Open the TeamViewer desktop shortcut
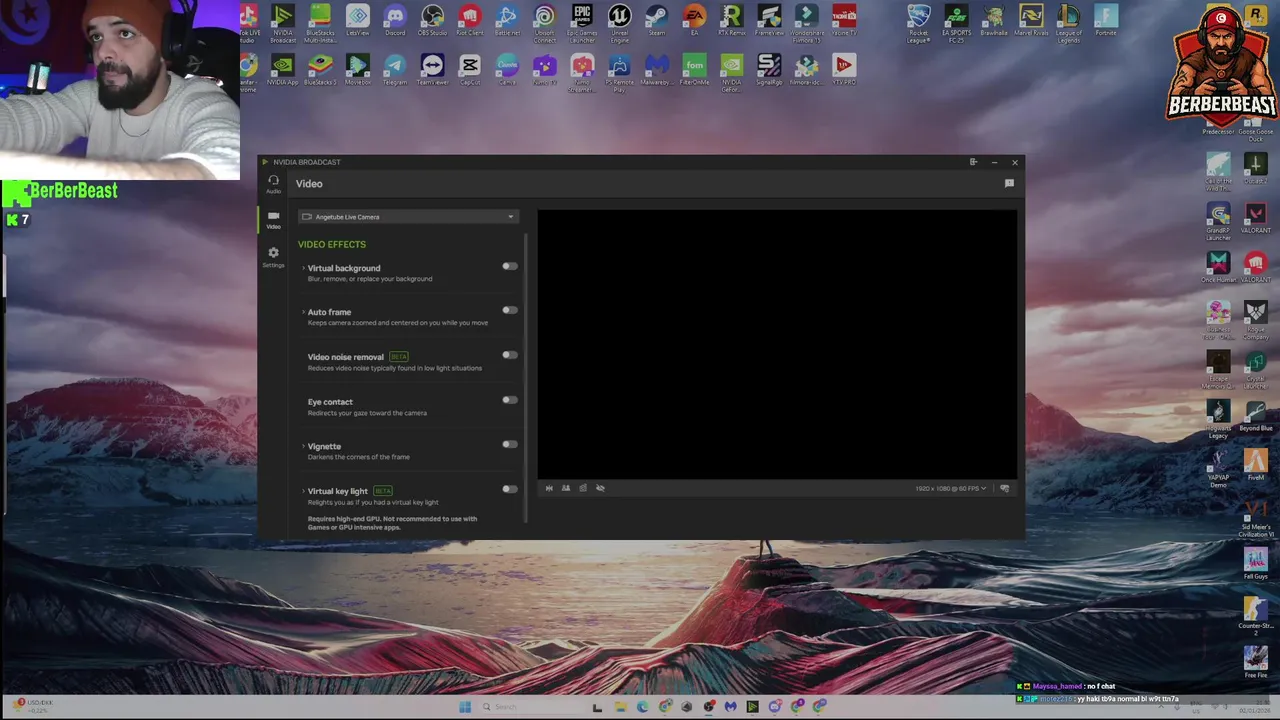Viewport: 1280px width, 720px height. (432, 70)
